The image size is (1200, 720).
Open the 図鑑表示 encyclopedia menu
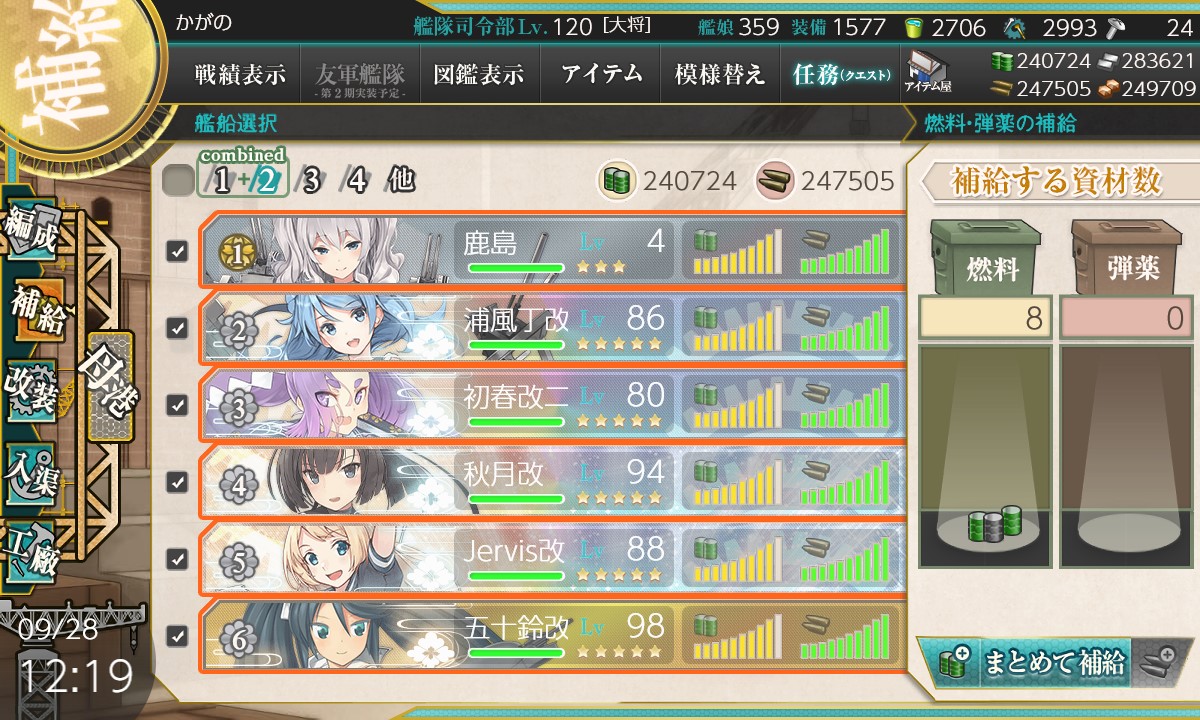coord(479,74)
